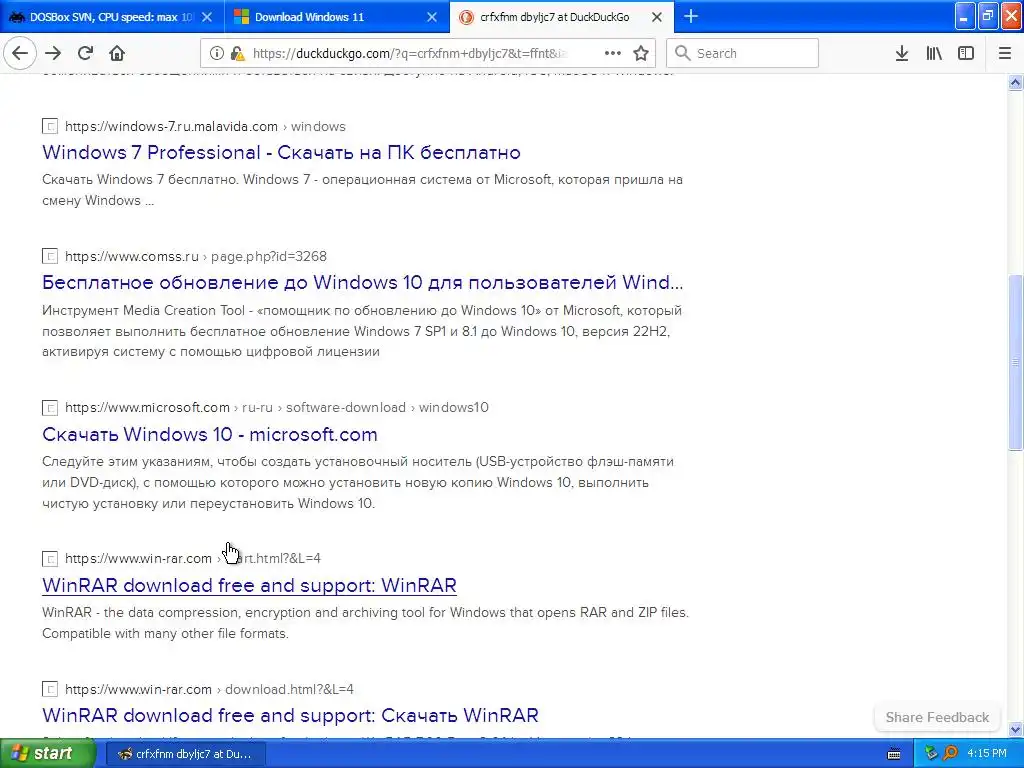Screen dimensions: 1024x768
Task: Click www.microsoft.com ru-ru software-download URL
Action: [277, 408]
